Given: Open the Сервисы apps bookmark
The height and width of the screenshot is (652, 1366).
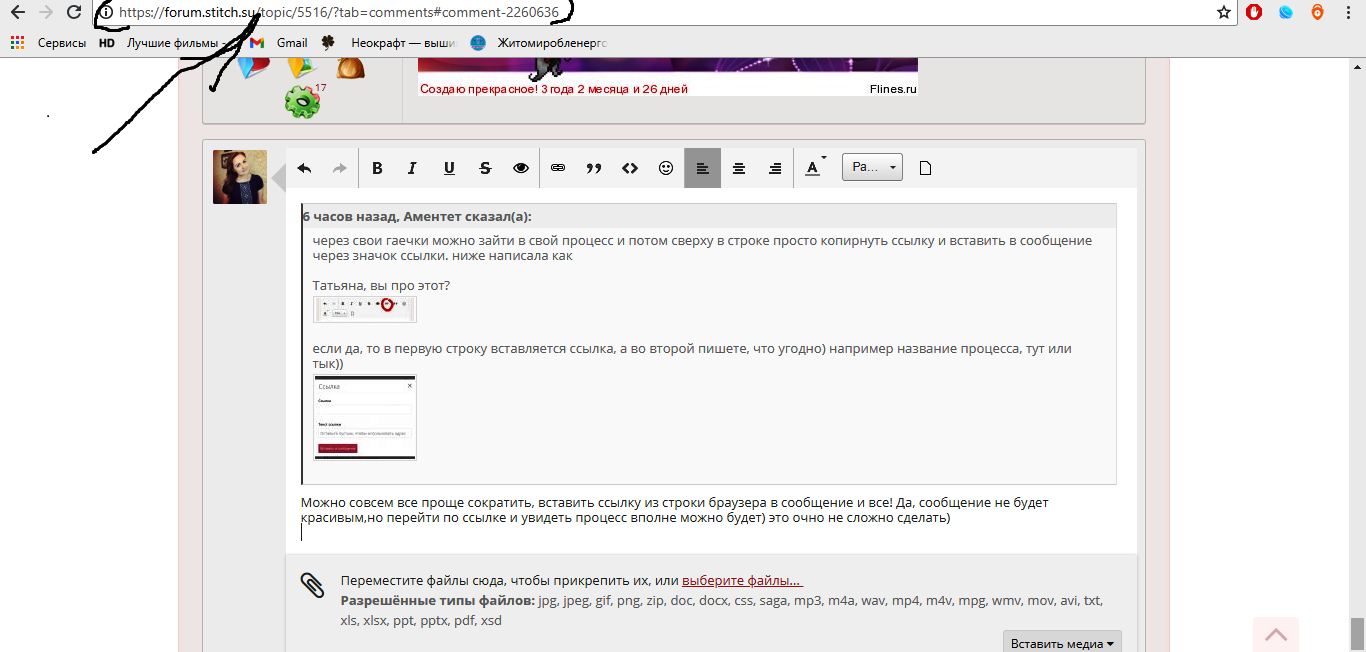Looking at the screenshot, I should [x=49, y=43].
